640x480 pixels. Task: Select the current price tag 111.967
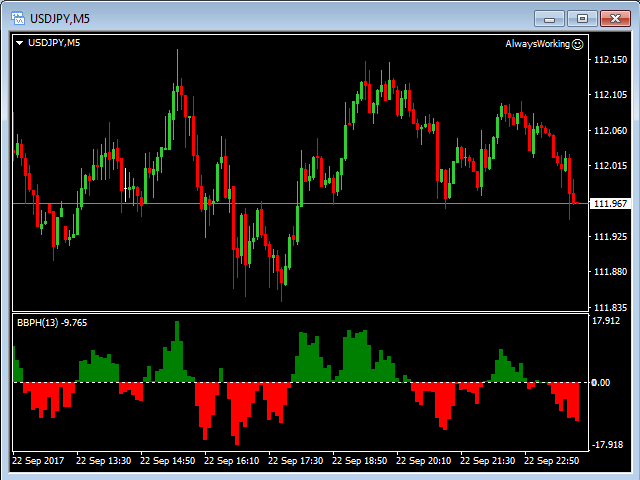[x=610, y=204]
